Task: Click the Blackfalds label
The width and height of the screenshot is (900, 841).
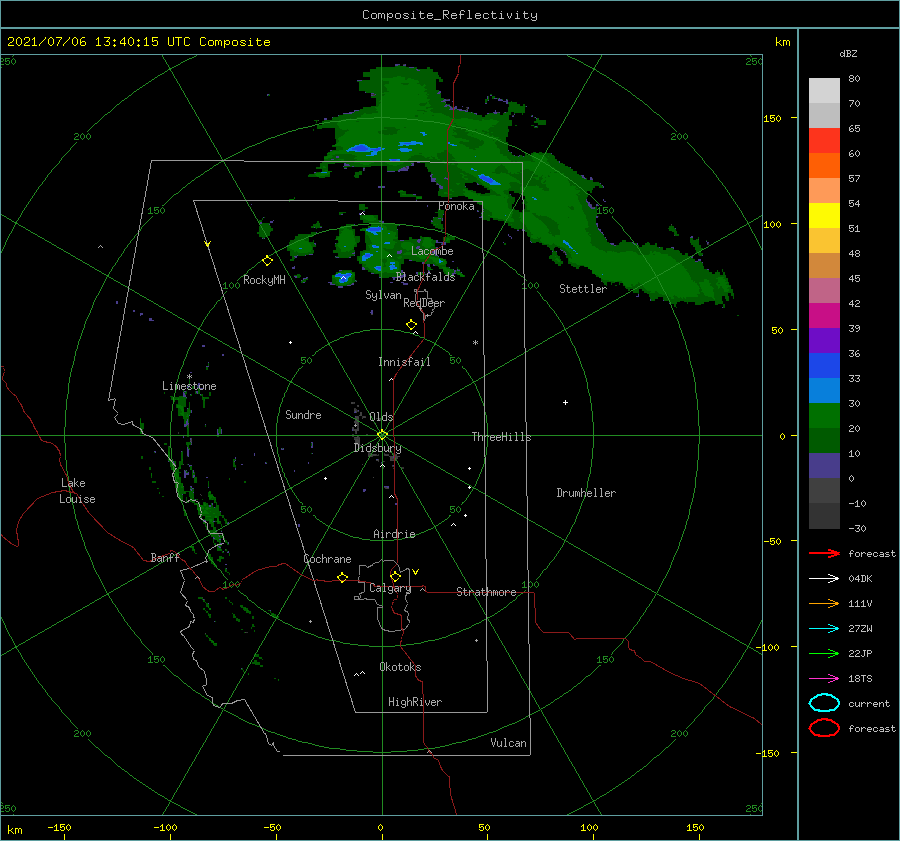Action: tap(425, 277)
